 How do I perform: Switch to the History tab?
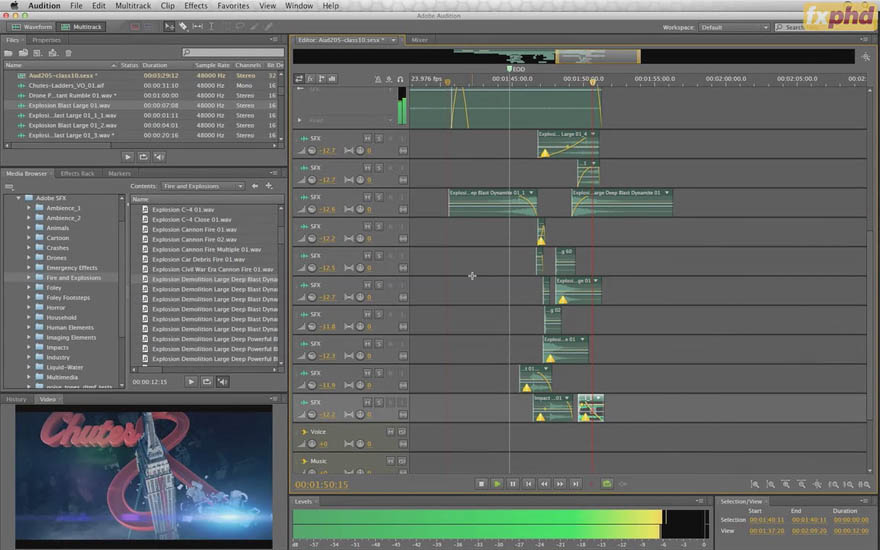pos(16,399)
